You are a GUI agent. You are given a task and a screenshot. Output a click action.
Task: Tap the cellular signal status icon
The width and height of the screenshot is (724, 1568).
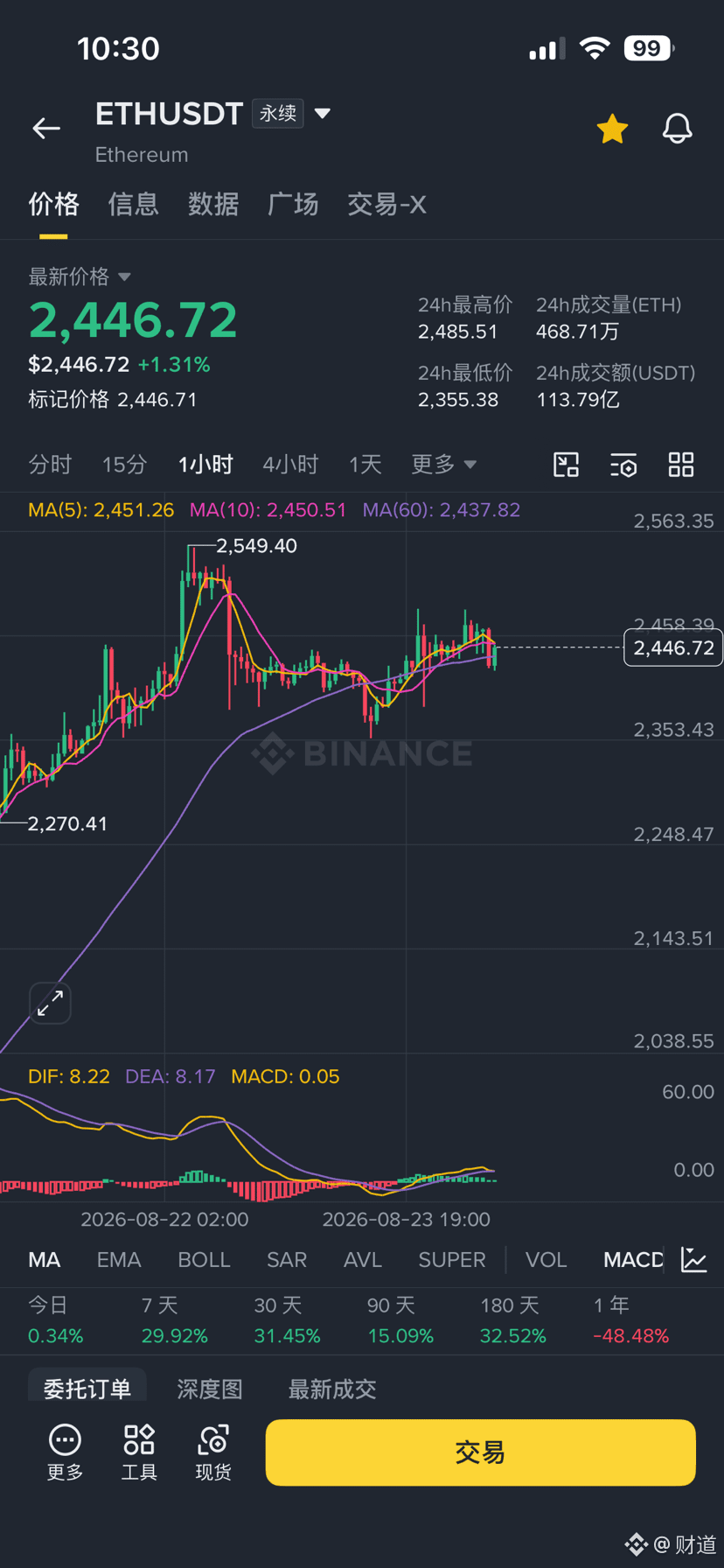[546, 49]
